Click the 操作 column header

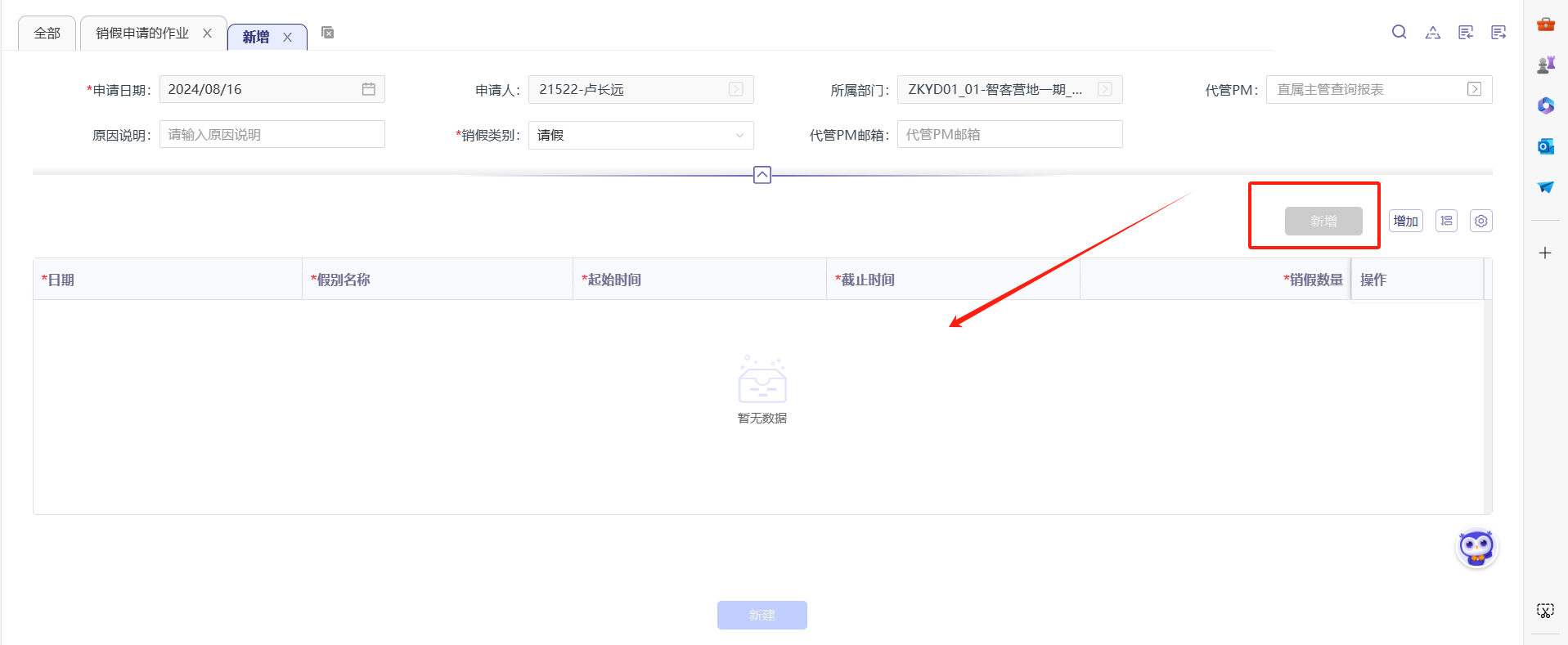pos(1417,280)
